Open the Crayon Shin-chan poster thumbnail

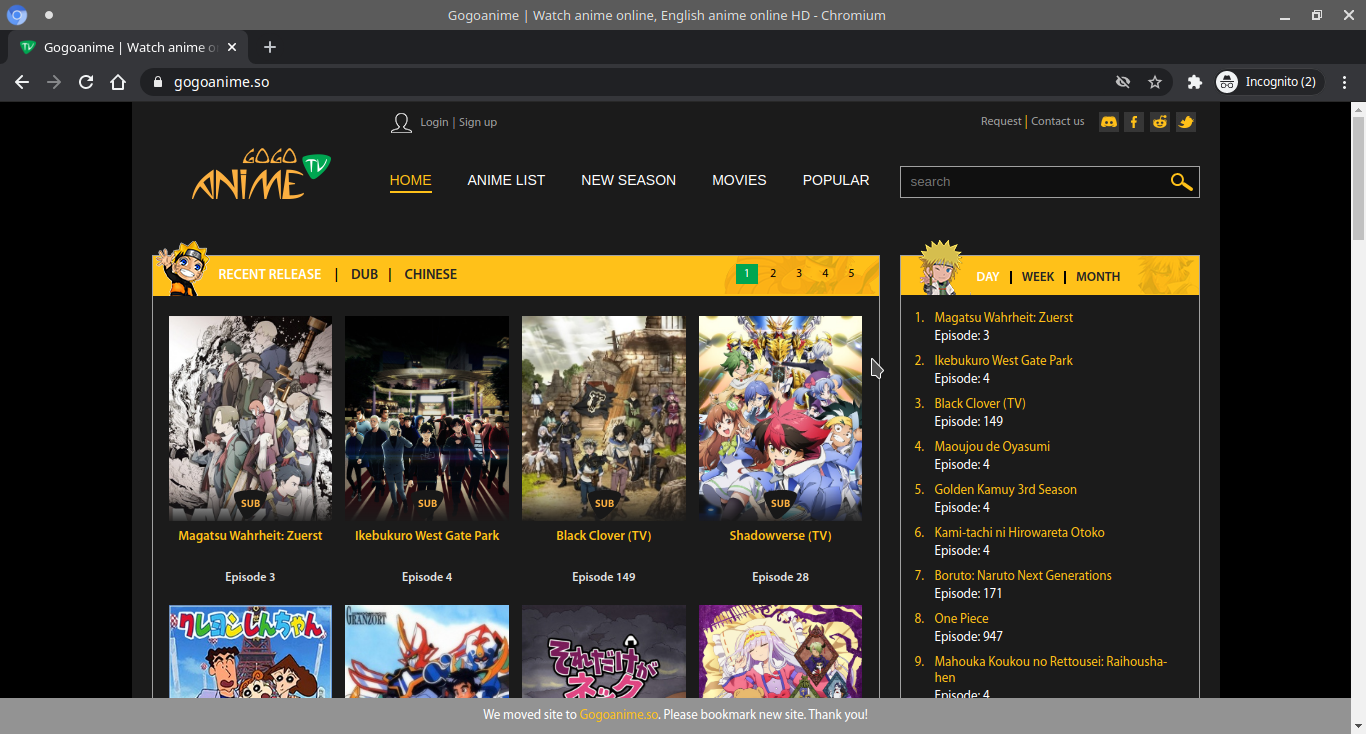250,651
